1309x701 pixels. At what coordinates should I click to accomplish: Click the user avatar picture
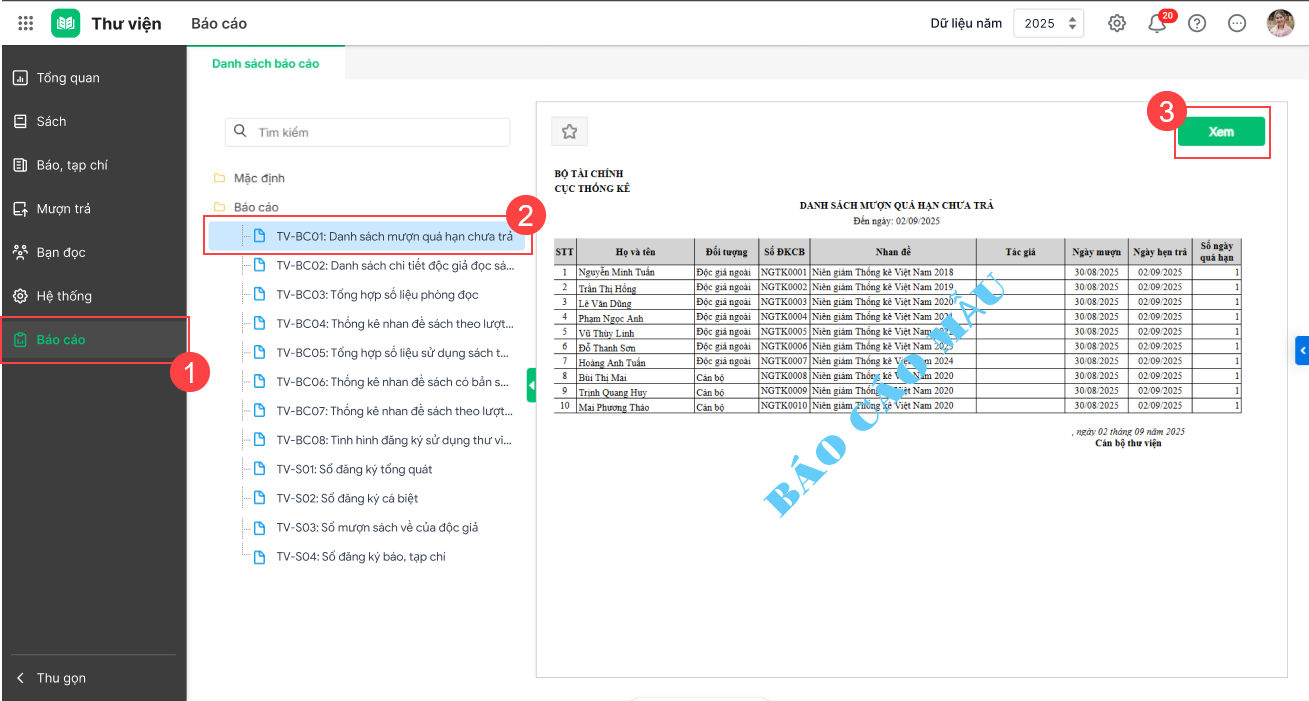click(x=1281, y=23)
